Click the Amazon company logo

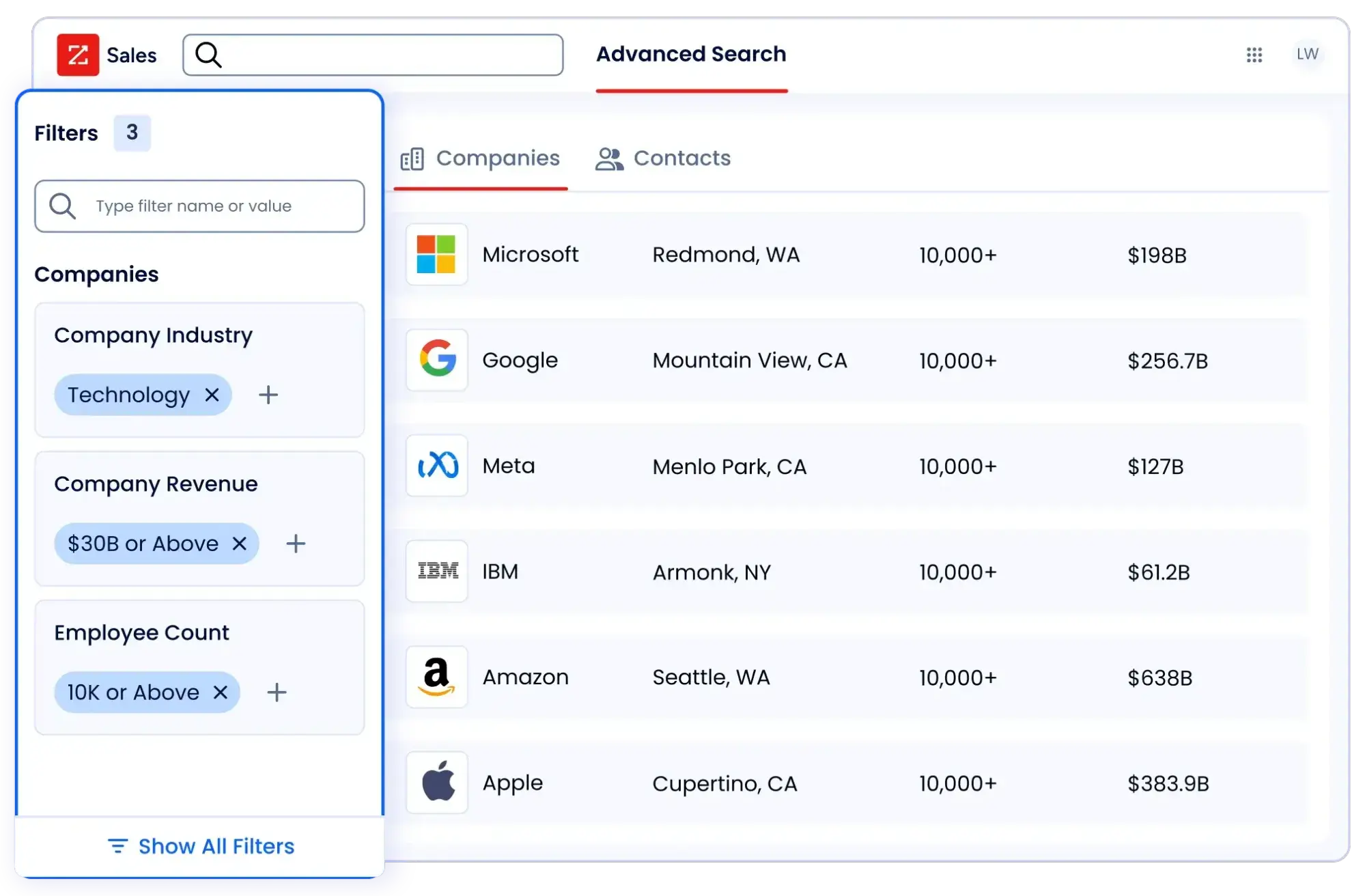coord(436,677)
